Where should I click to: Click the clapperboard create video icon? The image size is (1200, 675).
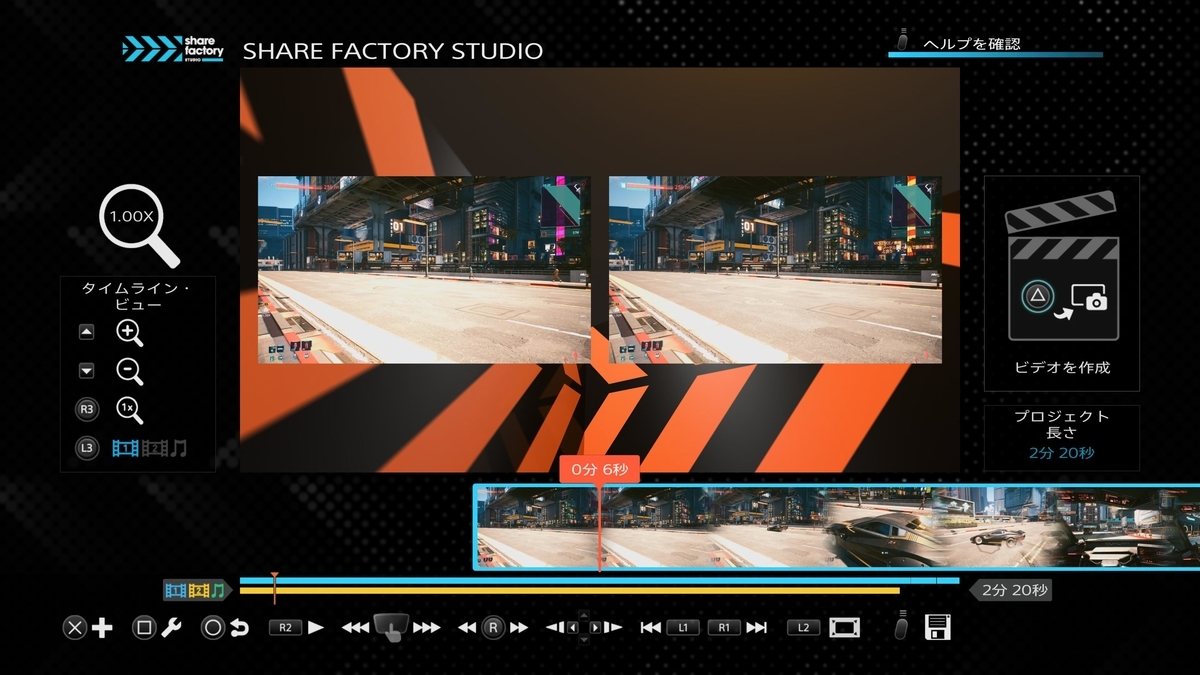click(x=1061, y=265)
